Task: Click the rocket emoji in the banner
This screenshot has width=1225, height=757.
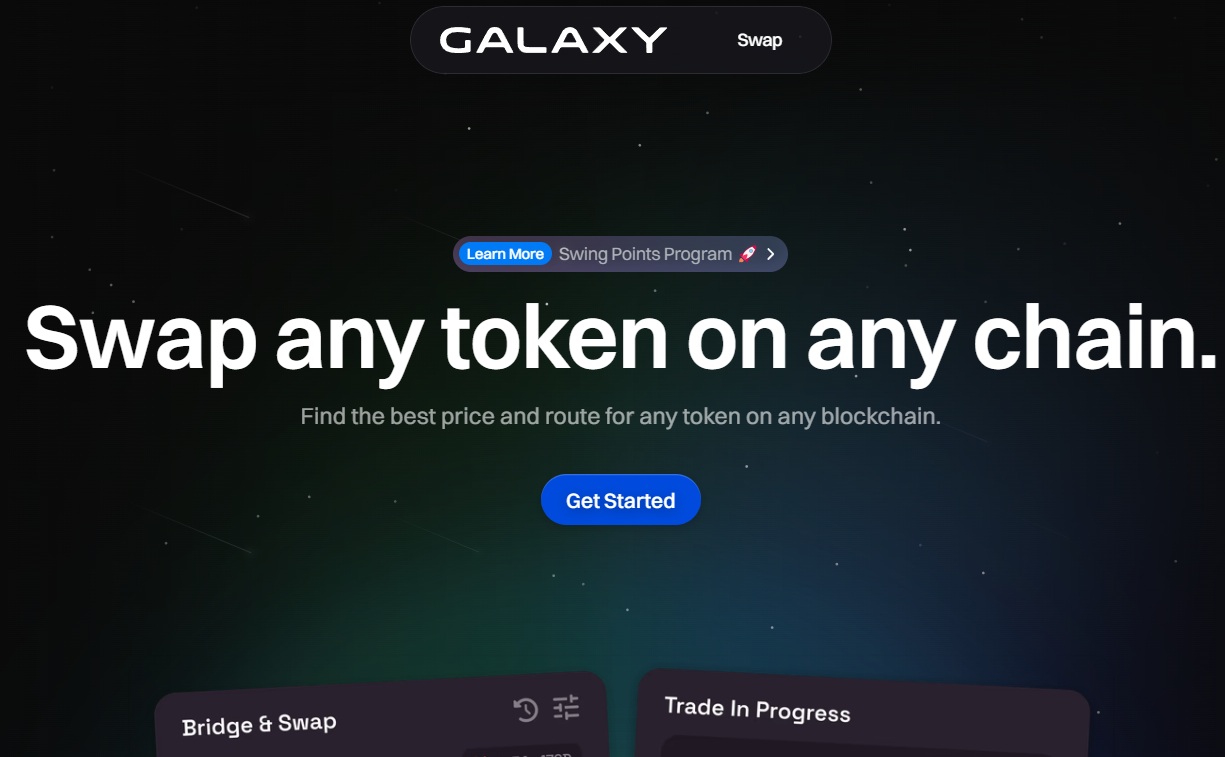Action: pos(747,254)
